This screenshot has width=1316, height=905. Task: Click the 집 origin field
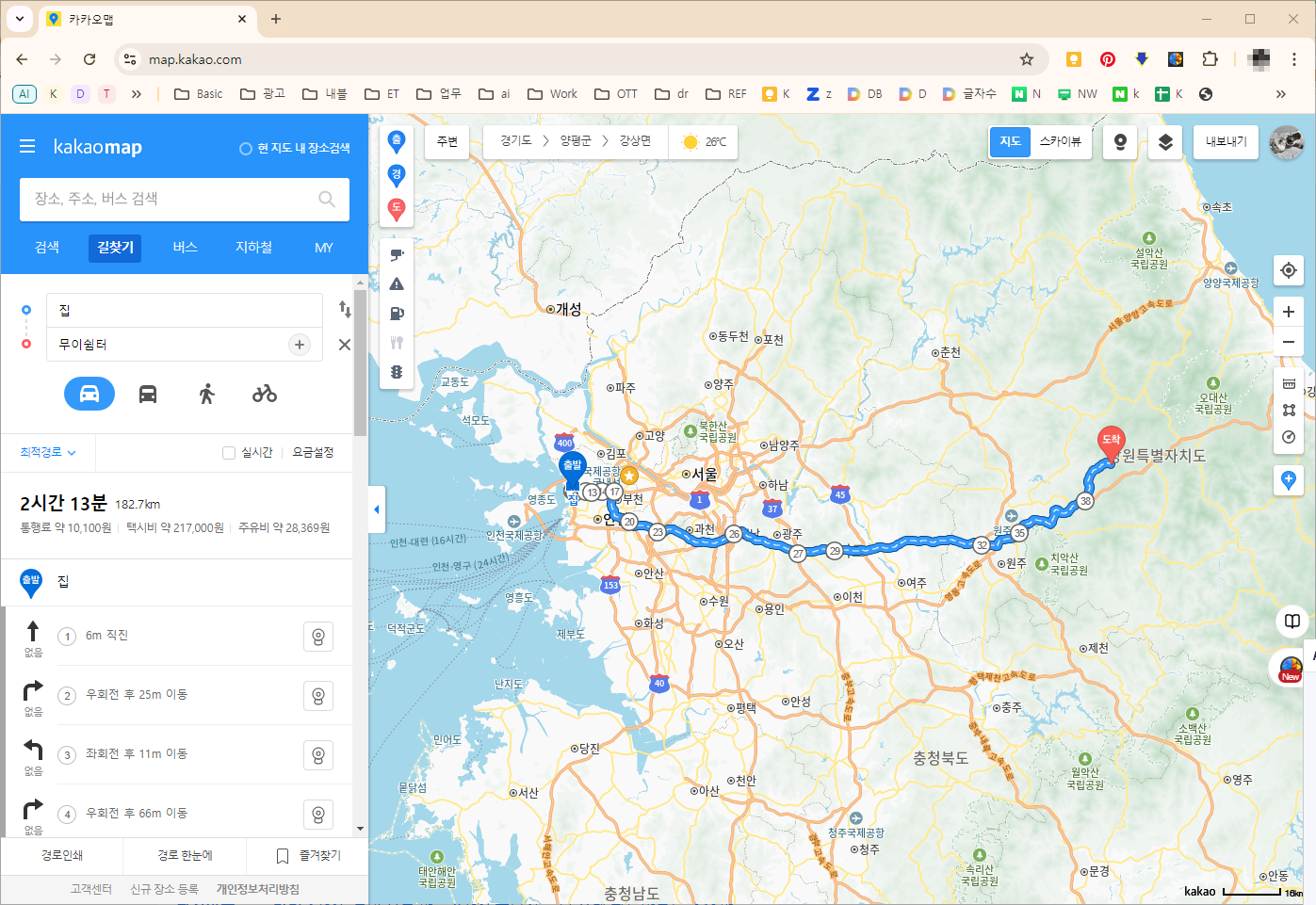(x=185, y=310)
